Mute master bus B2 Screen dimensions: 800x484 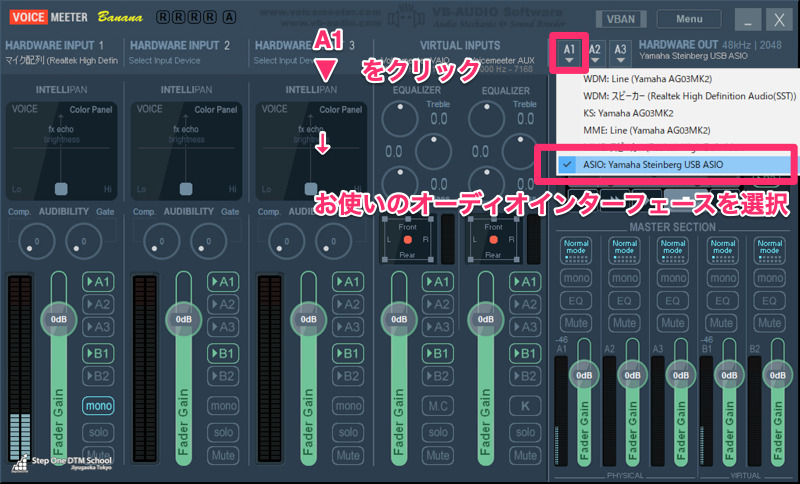point(769,323)
